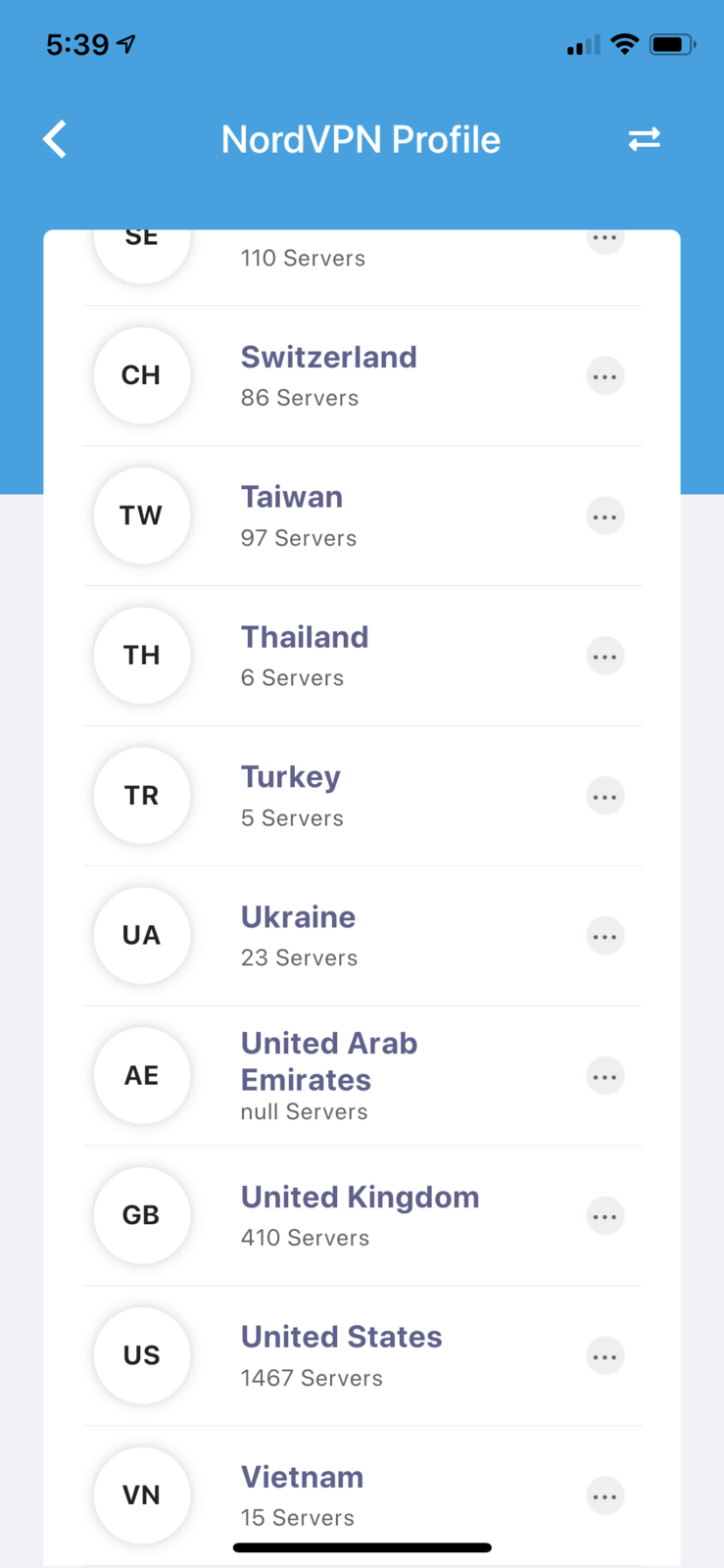Choose United Kingdom server location
Screen dimensions: 724x1568
click(360, 1198)
